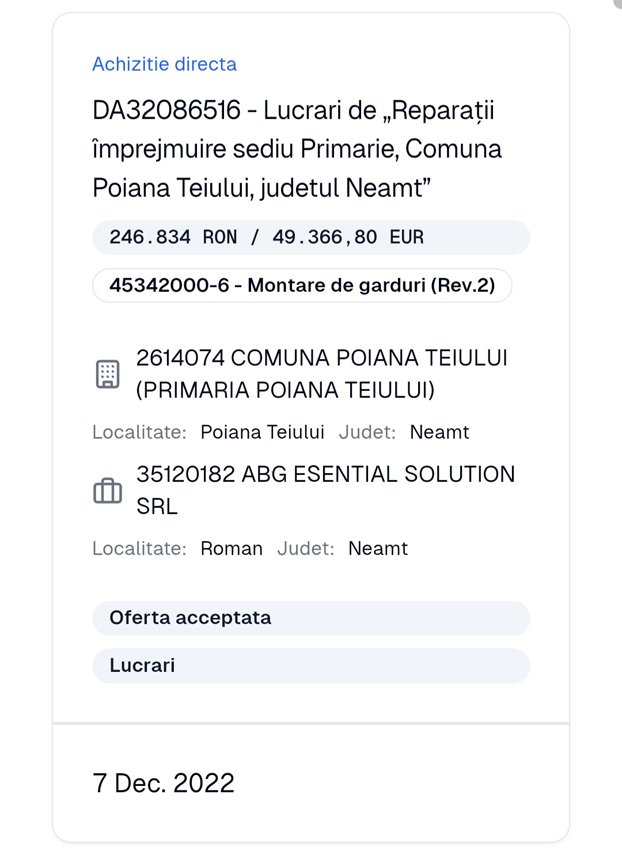Viewport: 622px width, 855px height.
Task: Click the Poiana Teiului locality value
Action: pos(261,432)
